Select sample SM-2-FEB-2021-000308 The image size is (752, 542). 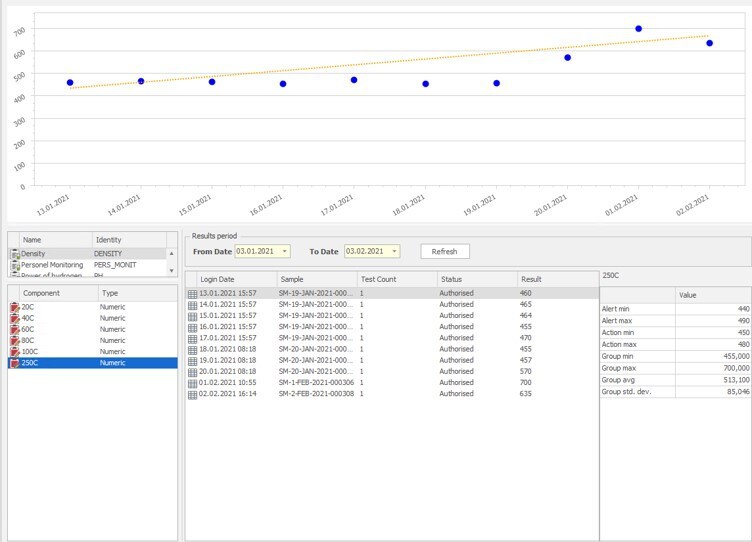point(316,394)
